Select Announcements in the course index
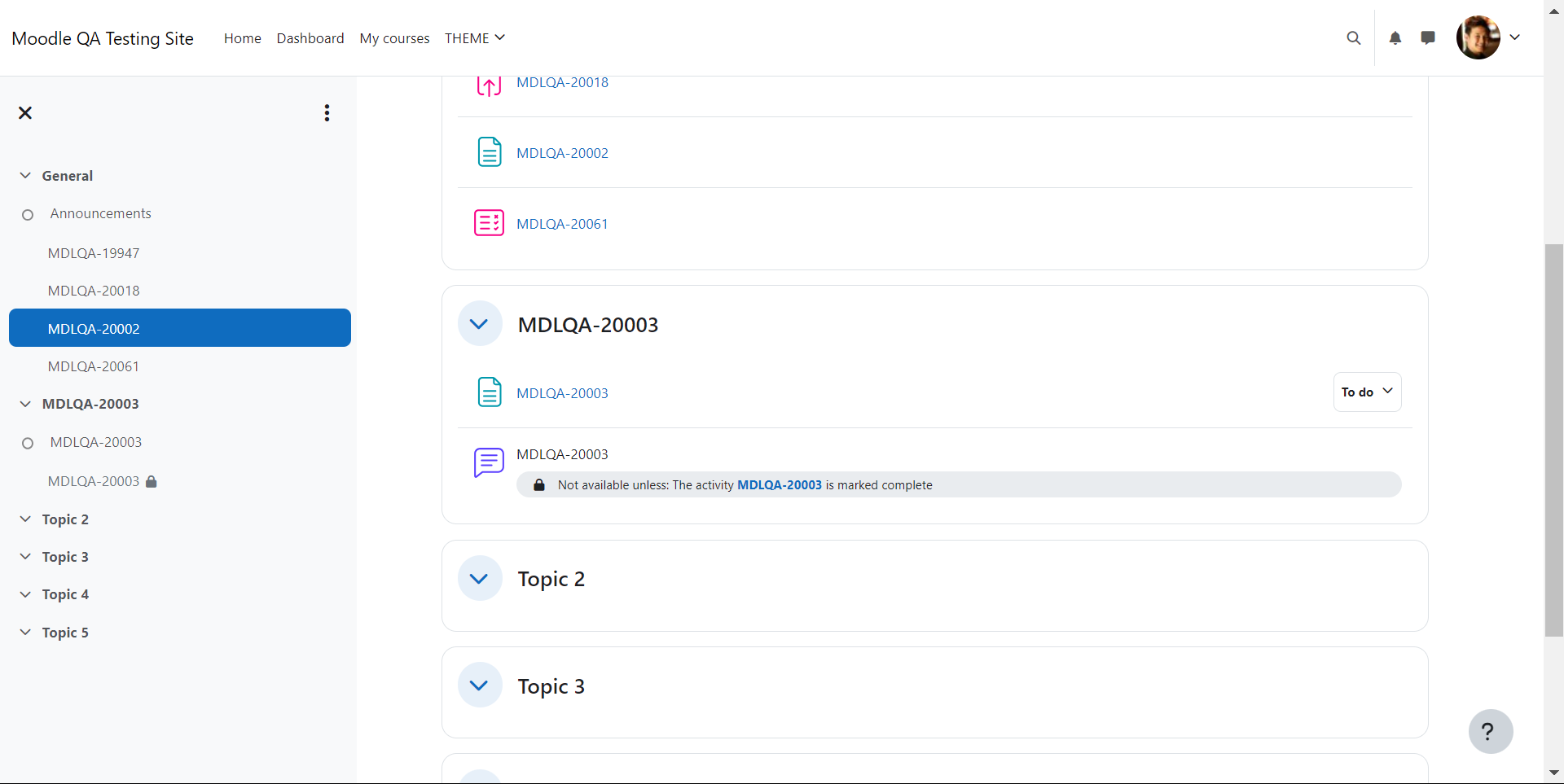The image size is (1564, 784). (101, 213)
